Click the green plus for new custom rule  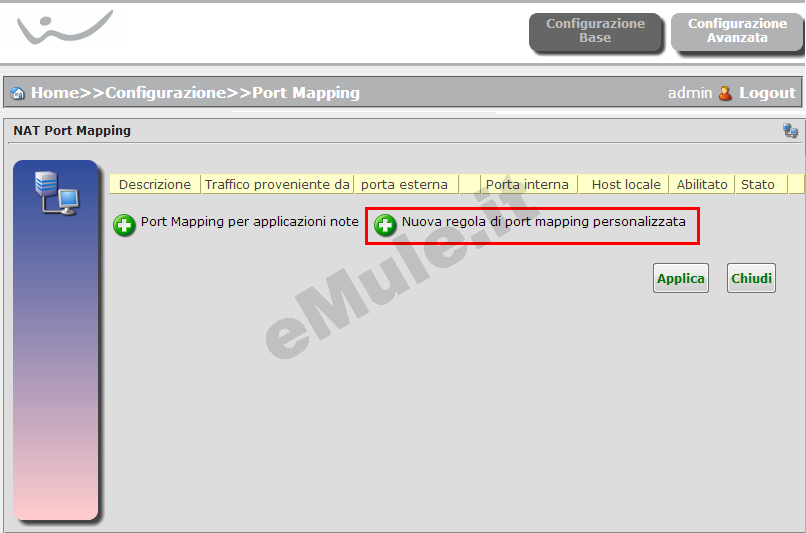coord(385,225)
